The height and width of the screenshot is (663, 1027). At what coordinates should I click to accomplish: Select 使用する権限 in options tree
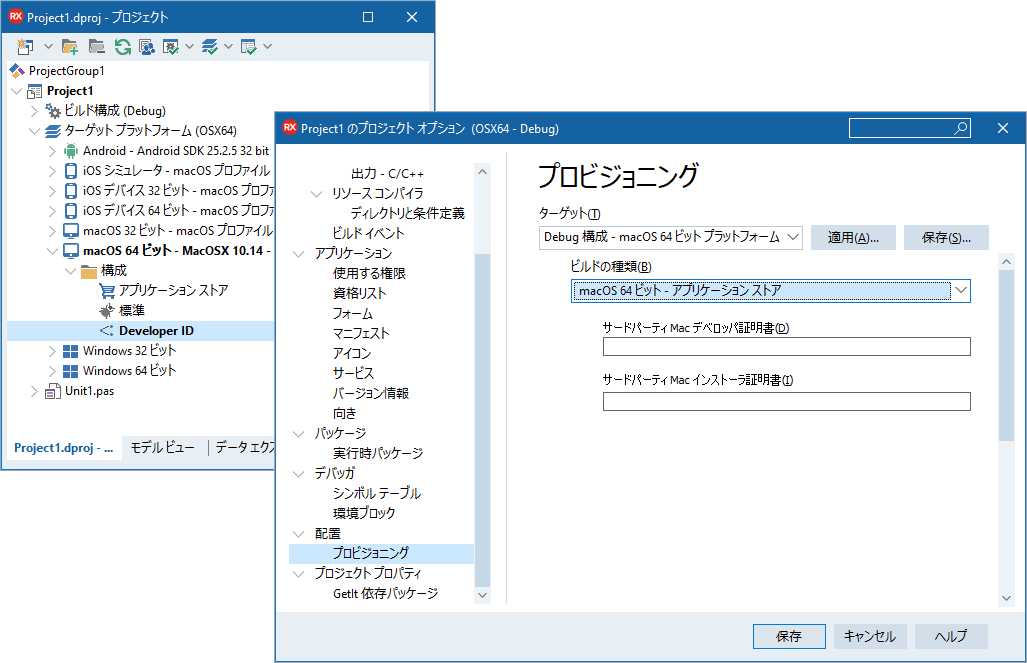coord(369,273)
